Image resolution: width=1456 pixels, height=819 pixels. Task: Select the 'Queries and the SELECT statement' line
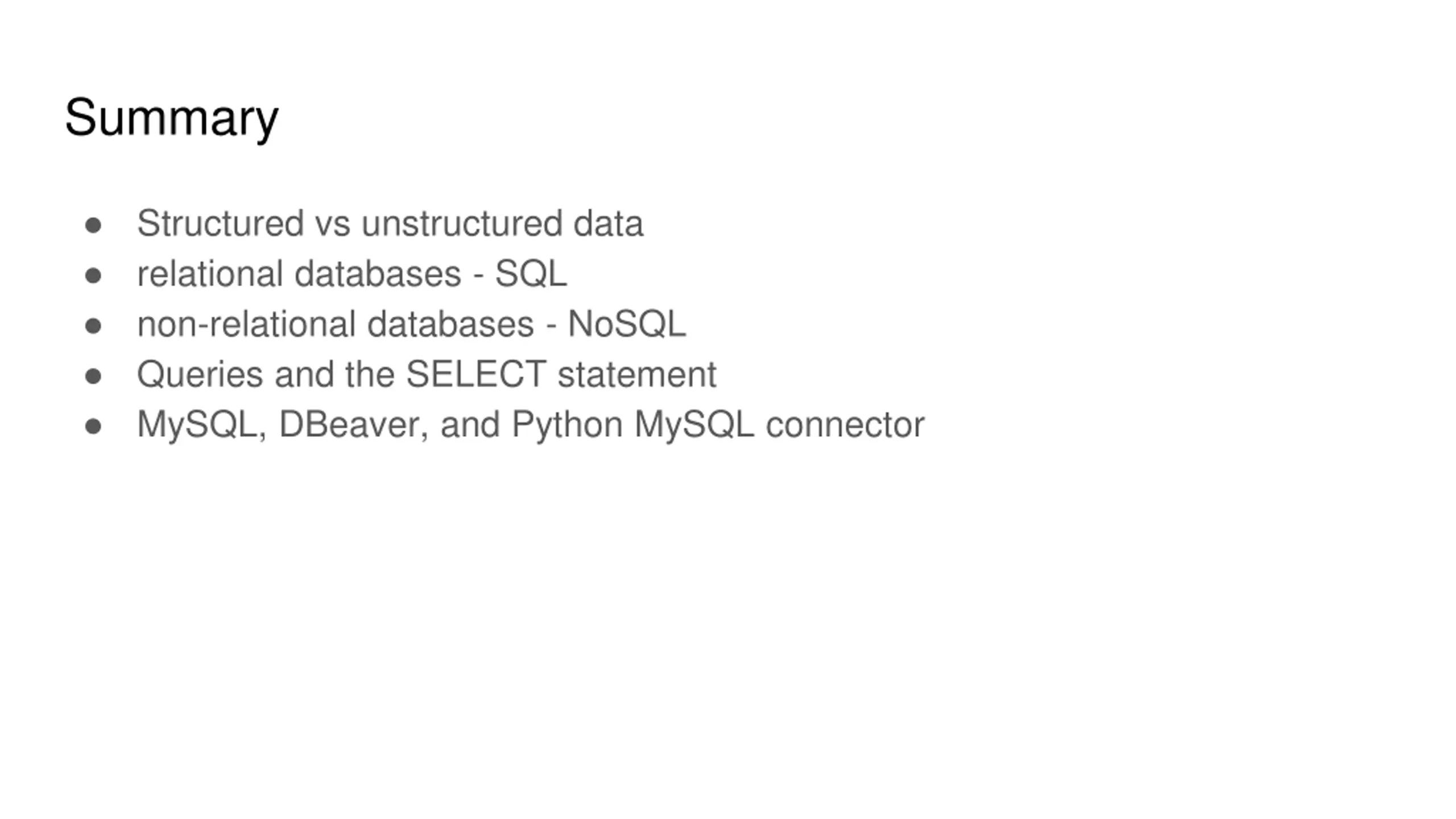[427, 374]
